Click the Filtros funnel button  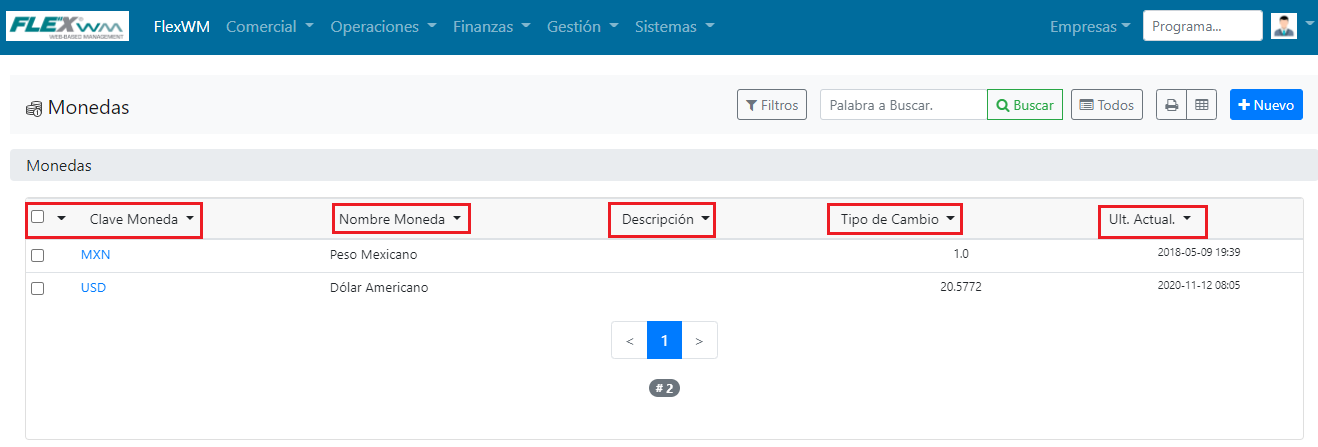[772, 105]
